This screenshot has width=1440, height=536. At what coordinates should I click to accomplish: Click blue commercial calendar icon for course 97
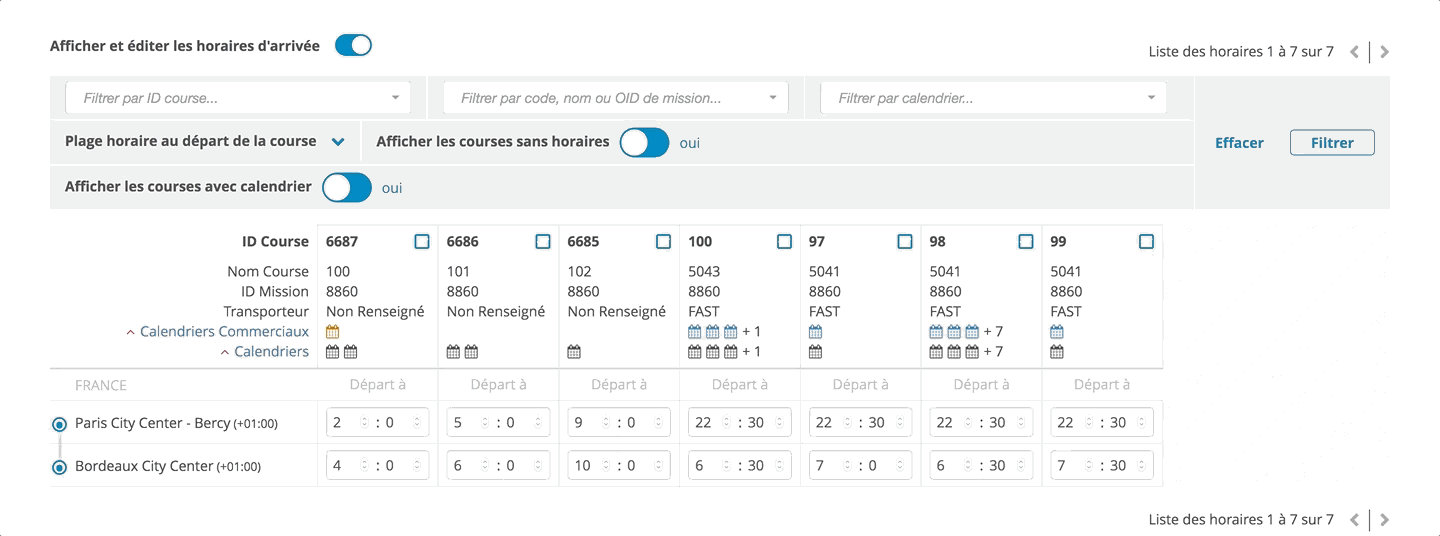pyautogui.click(x=815, y=332)
